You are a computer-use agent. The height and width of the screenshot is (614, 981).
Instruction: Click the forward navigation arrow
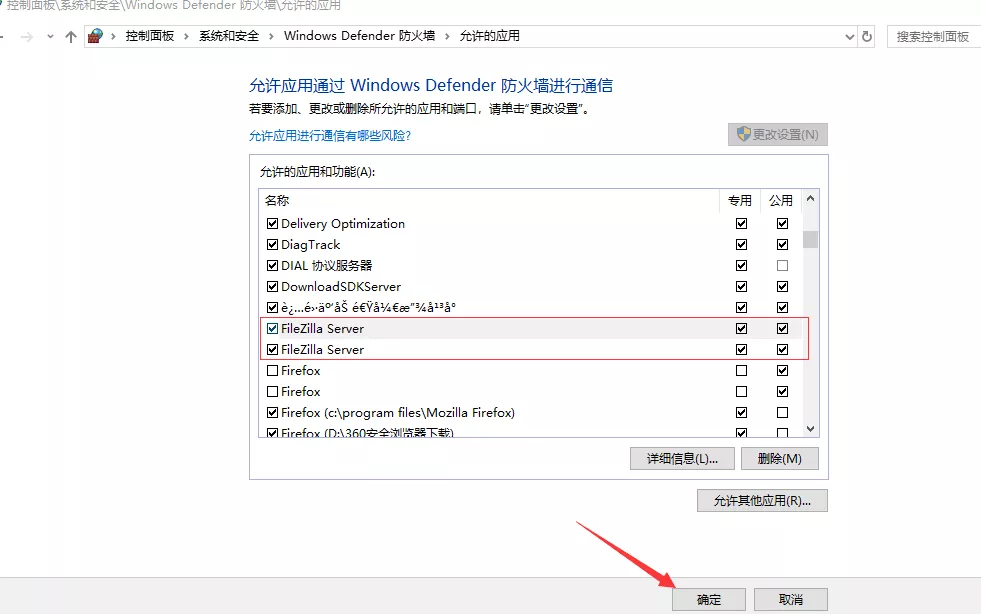point(26,37)
